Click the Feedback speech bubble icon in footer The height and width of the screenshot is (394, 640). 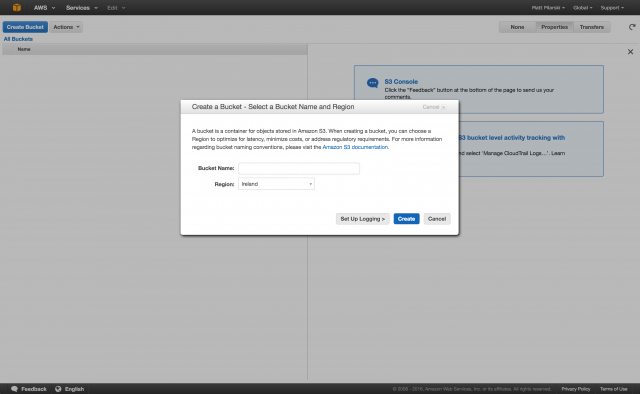click(x=14, y=389)
